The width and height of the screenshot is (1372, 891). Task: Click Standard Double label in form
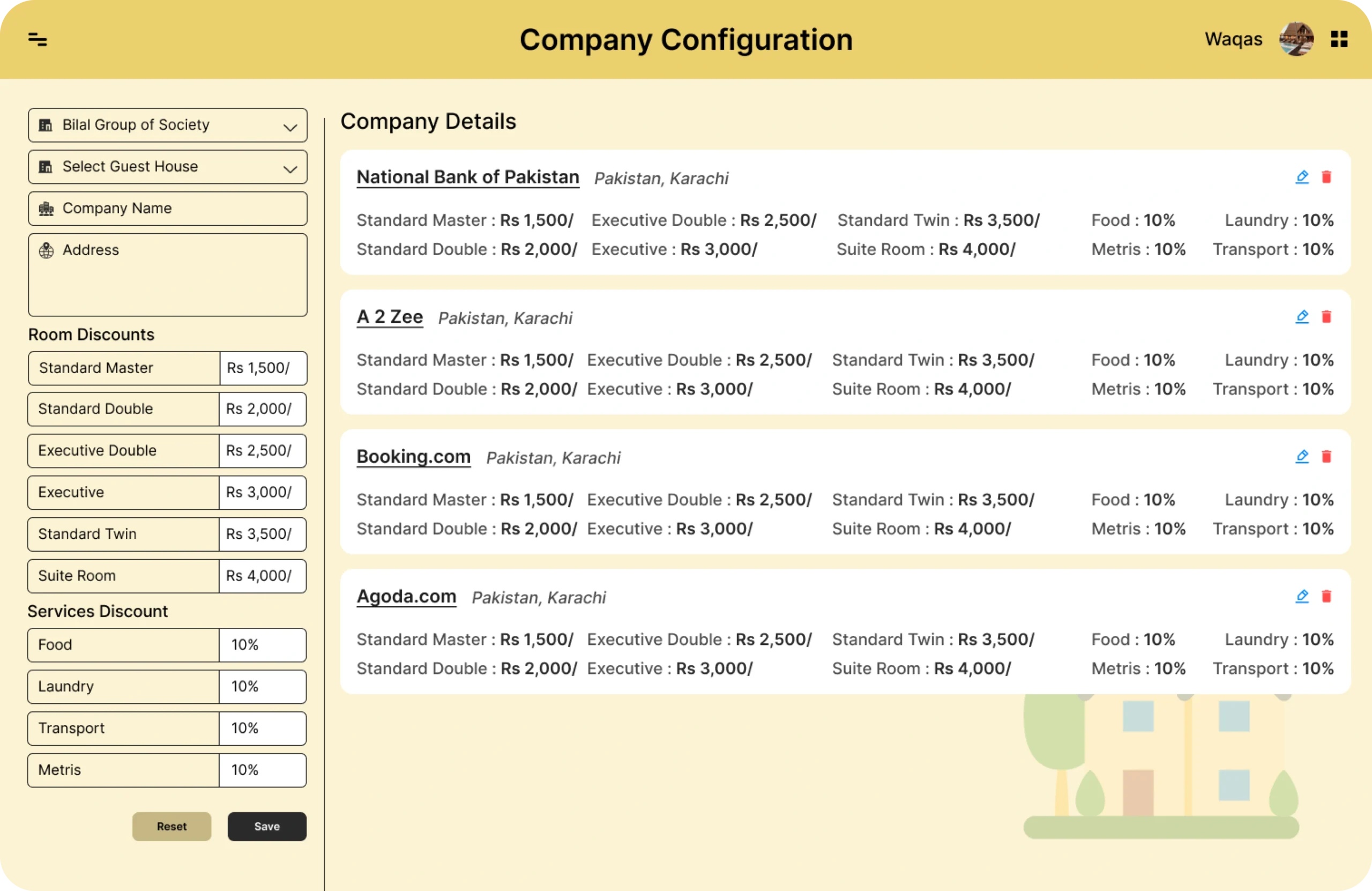pyautogui.click(x=95, y=409)
